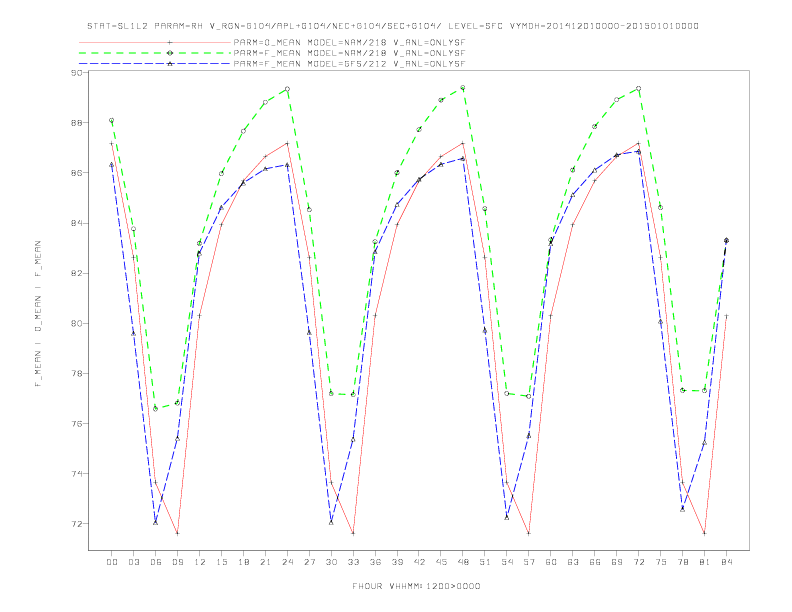This screenshot has width=792, height=612.
Task: Click x-axis tick label 63
Action: (573, 562)
